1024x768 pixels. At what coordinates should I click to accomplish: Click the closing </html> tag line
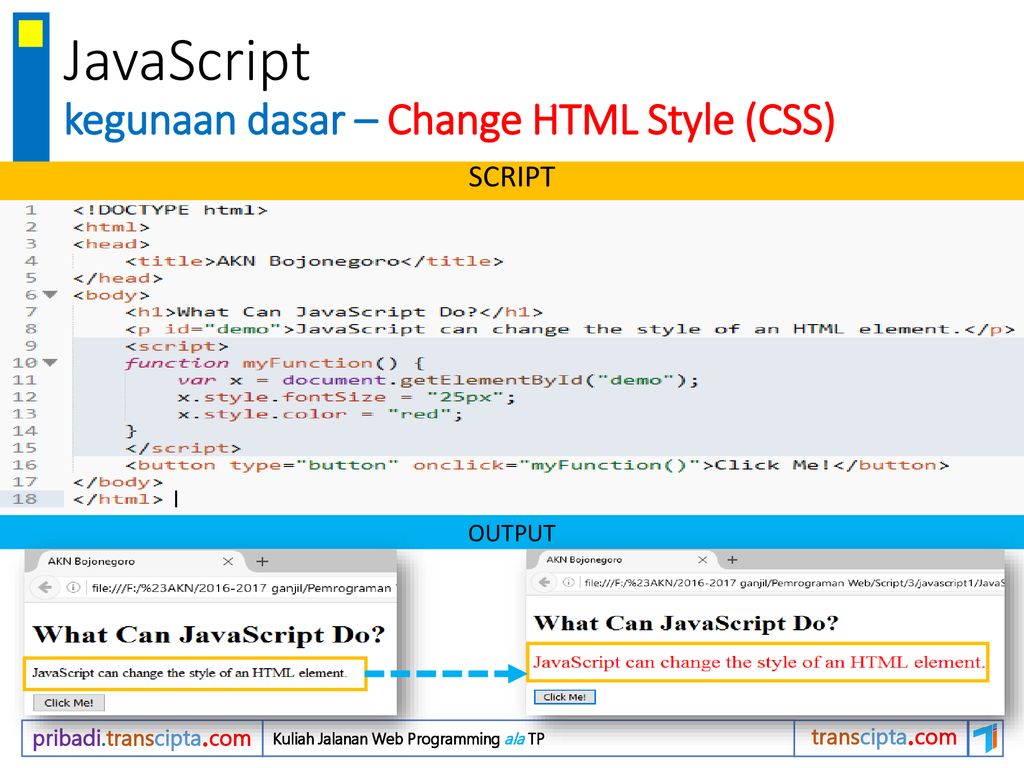[x=118, y=499]
